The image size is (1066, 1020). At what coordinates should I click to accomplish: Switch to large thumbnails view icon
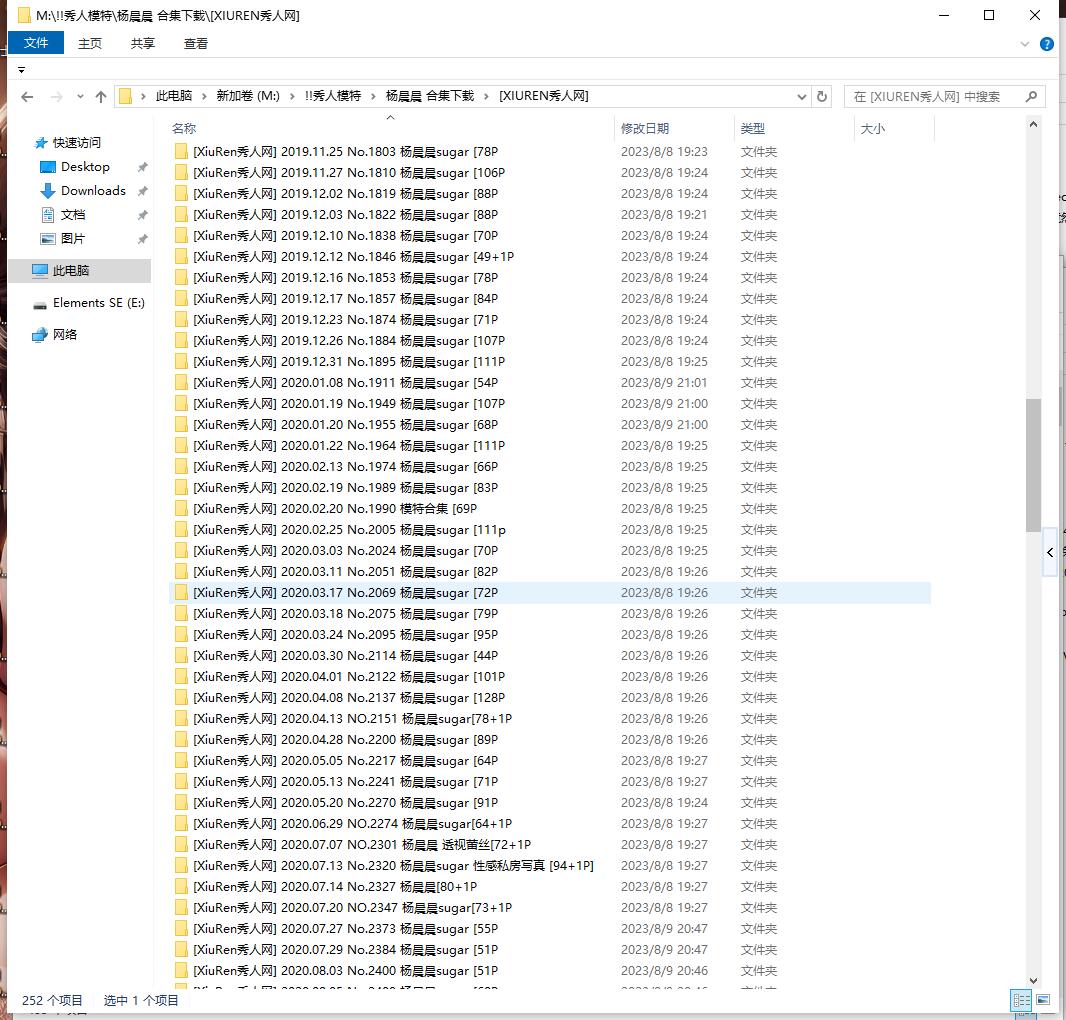(x=1043, y=1000)
